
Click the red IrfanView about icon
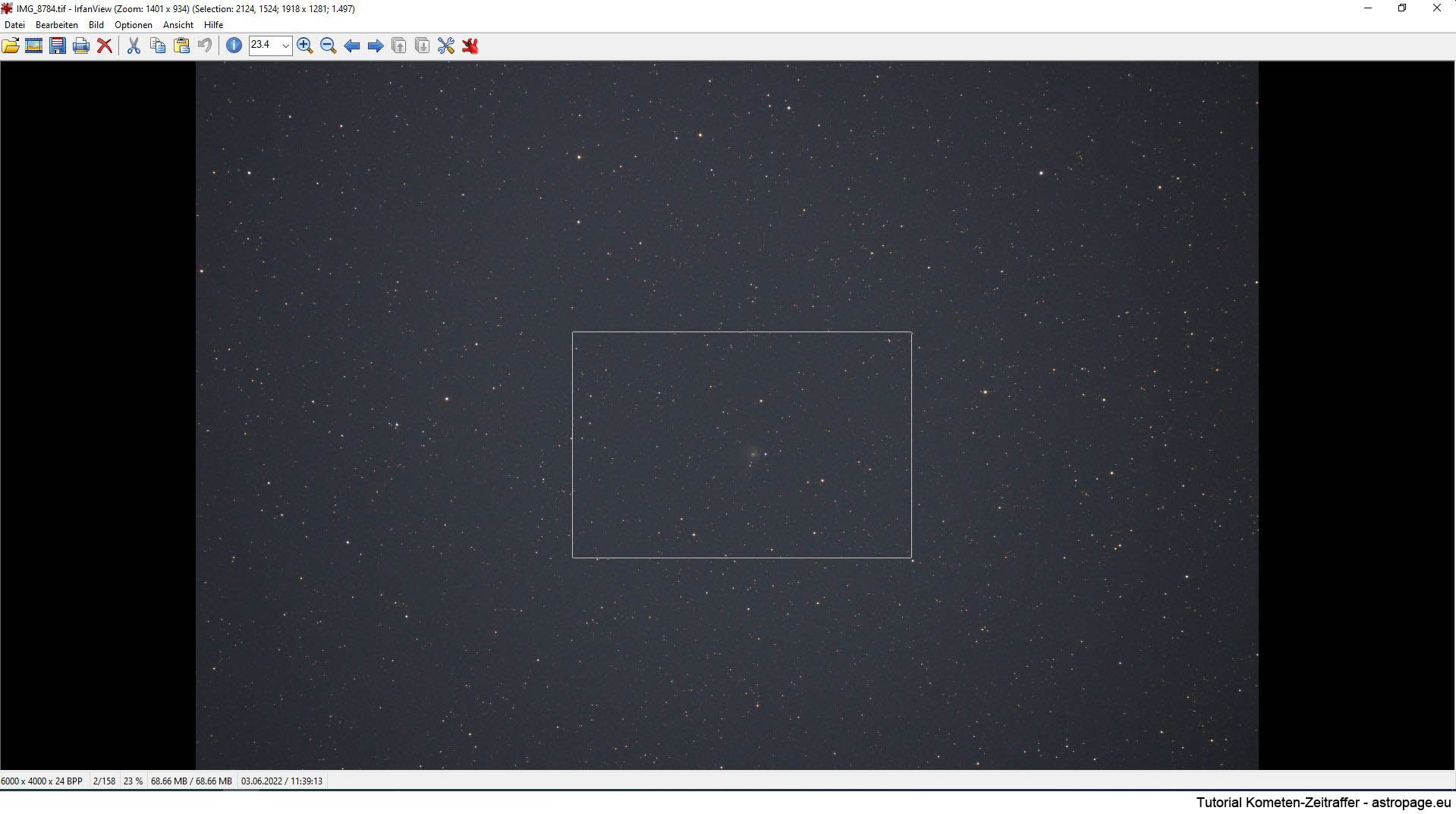470,46
